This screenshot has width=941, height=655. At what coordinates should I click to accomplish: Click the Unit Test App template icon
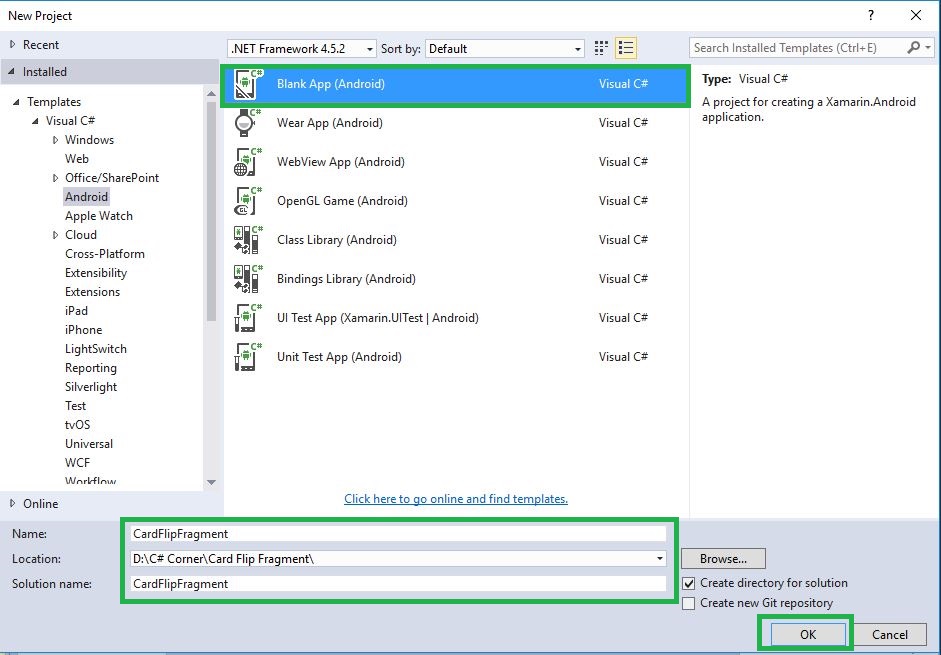click(x=247, y=357)
